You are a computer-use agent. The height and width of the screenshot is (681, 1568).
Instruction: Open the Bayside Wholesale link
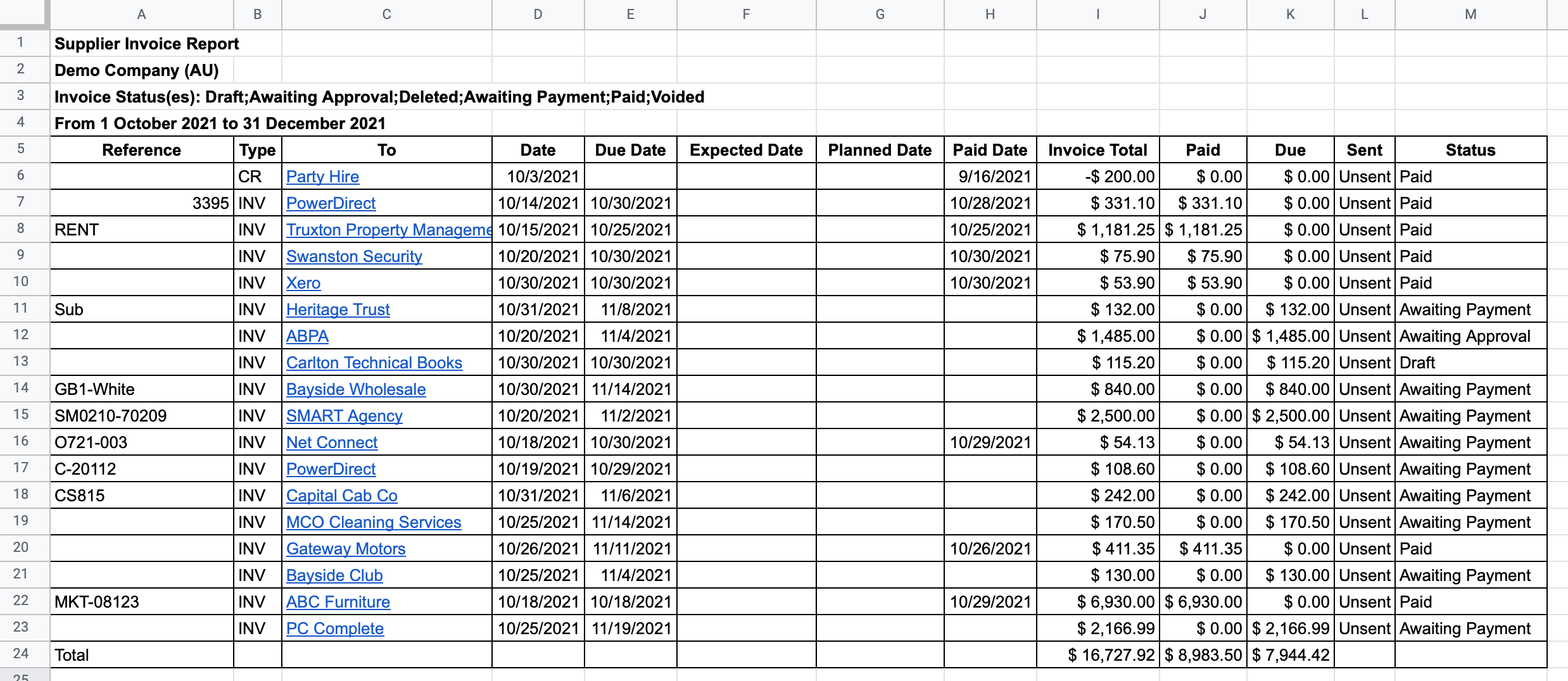(355, 389)
